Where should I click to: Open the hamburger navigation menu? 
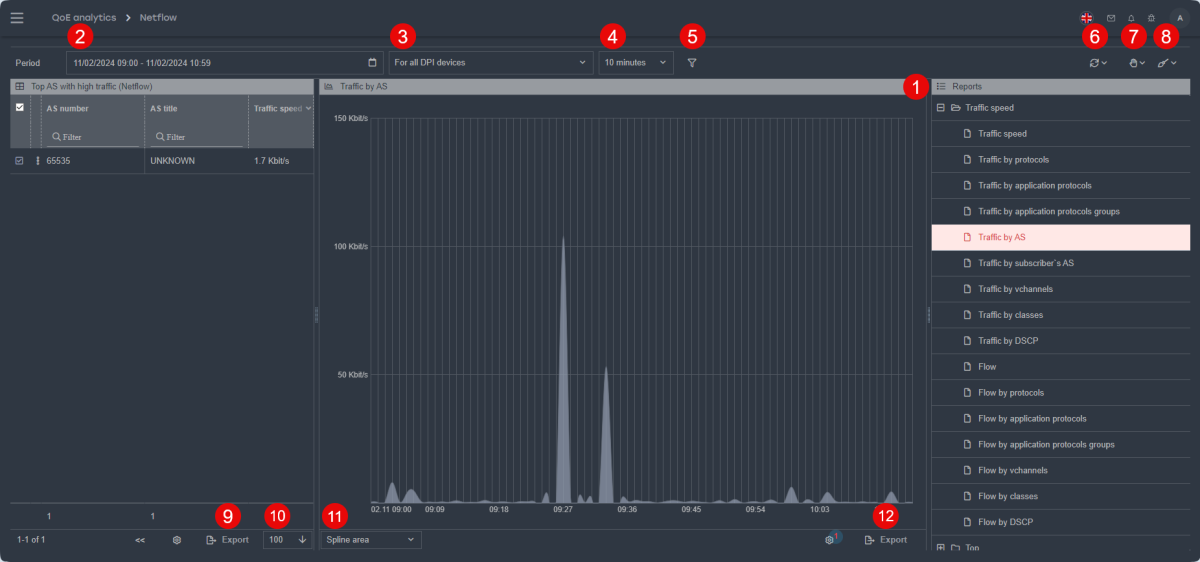(x=17, y=18)
